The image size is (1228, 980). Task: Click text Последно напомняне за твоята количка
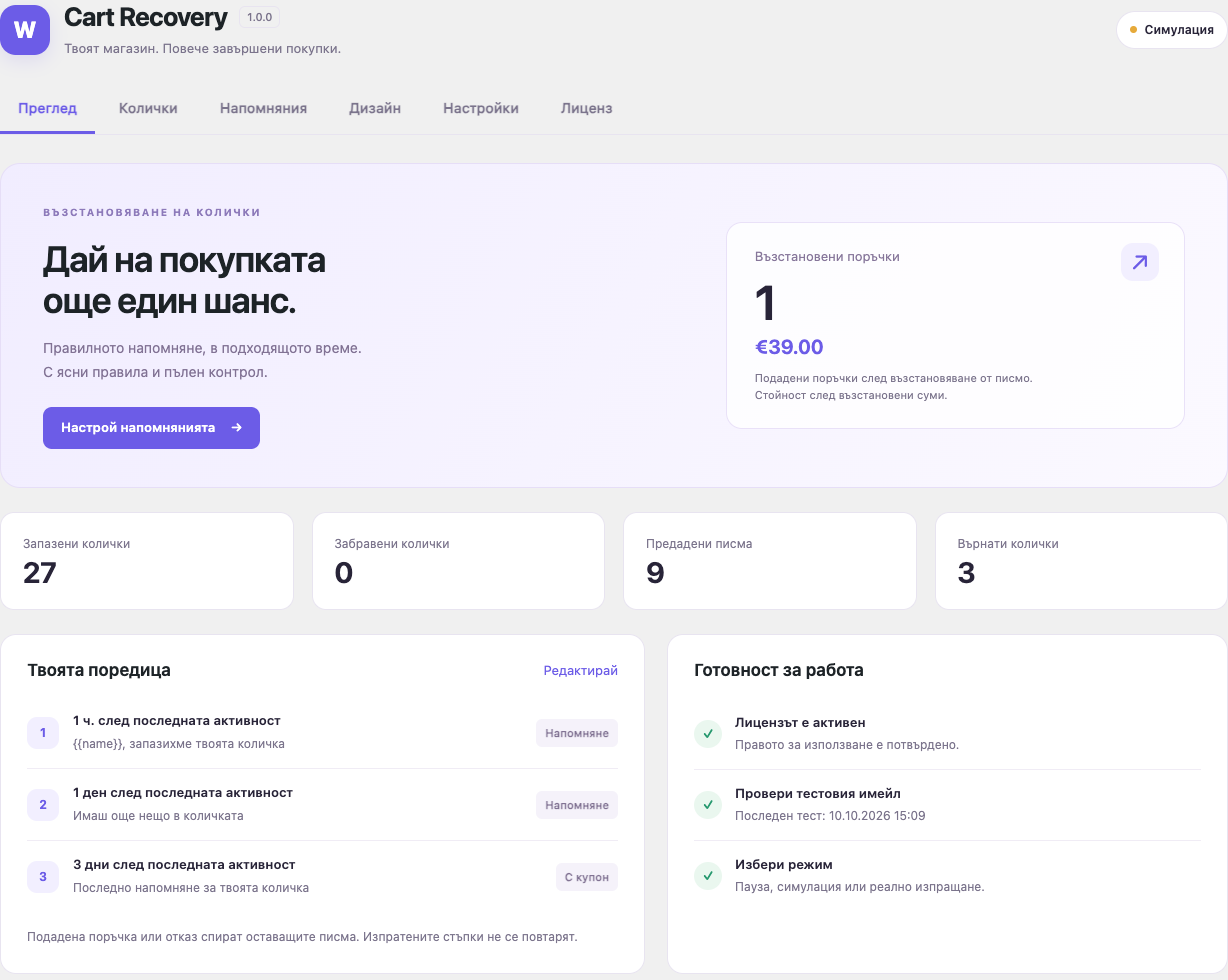(x=191, y=888)
